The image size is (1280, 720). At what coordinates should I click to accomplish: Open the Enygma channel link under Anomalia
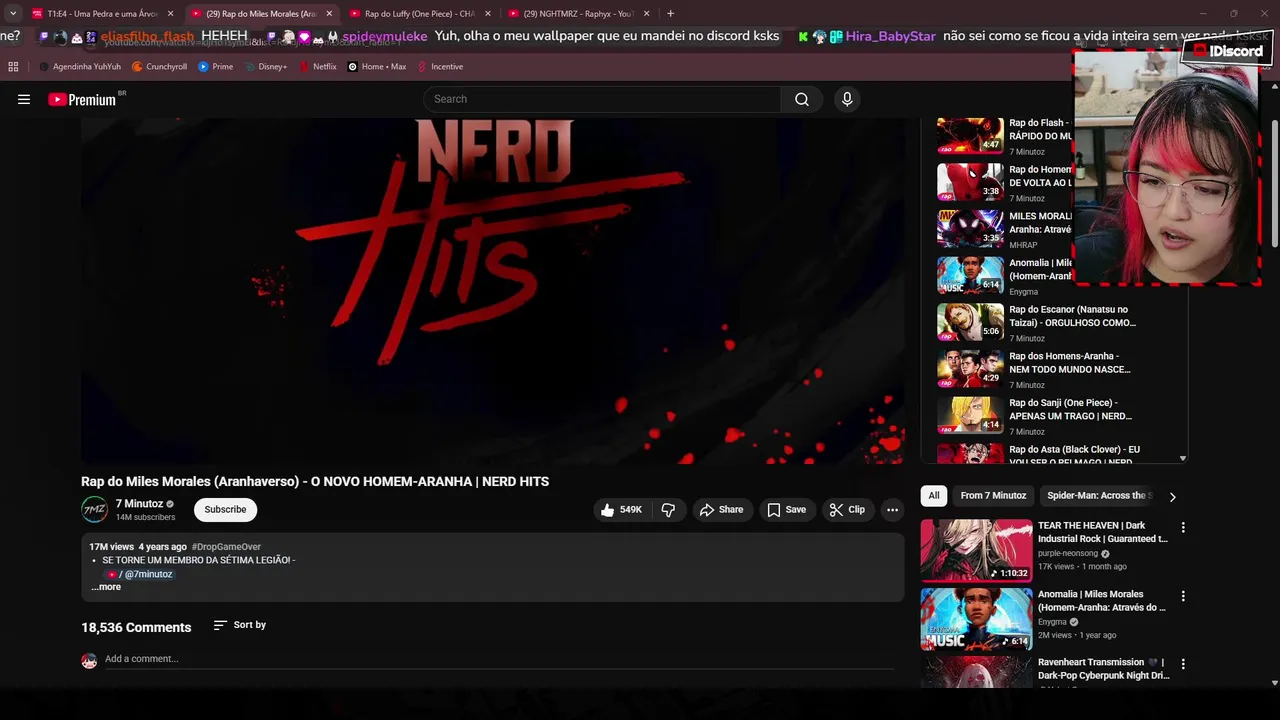[1052, 622]
